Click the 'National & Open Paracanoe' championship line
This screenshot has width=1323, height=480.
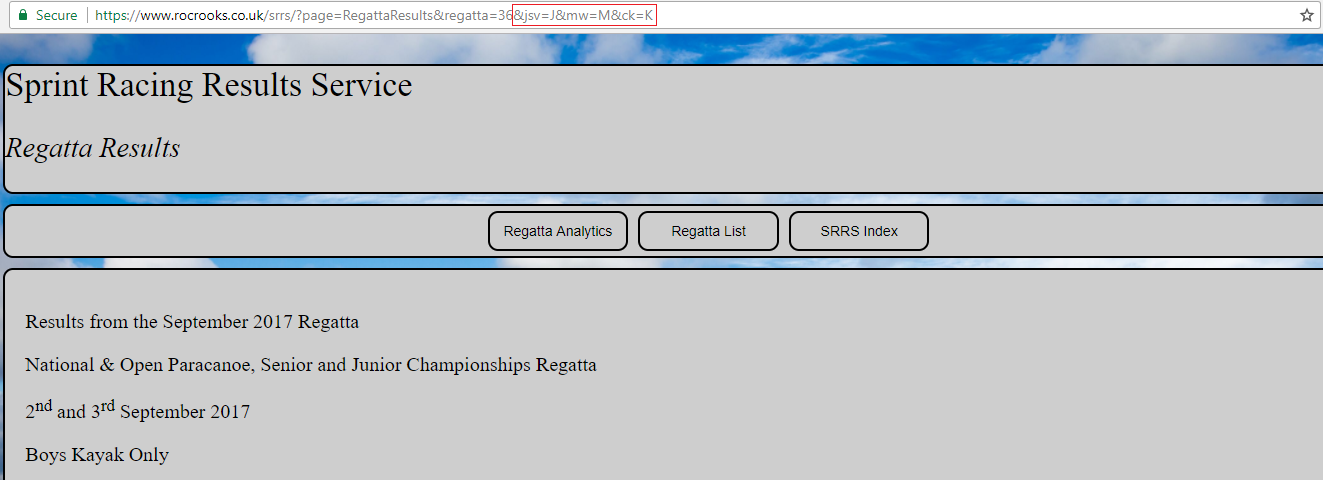click(x=310, y=365)
